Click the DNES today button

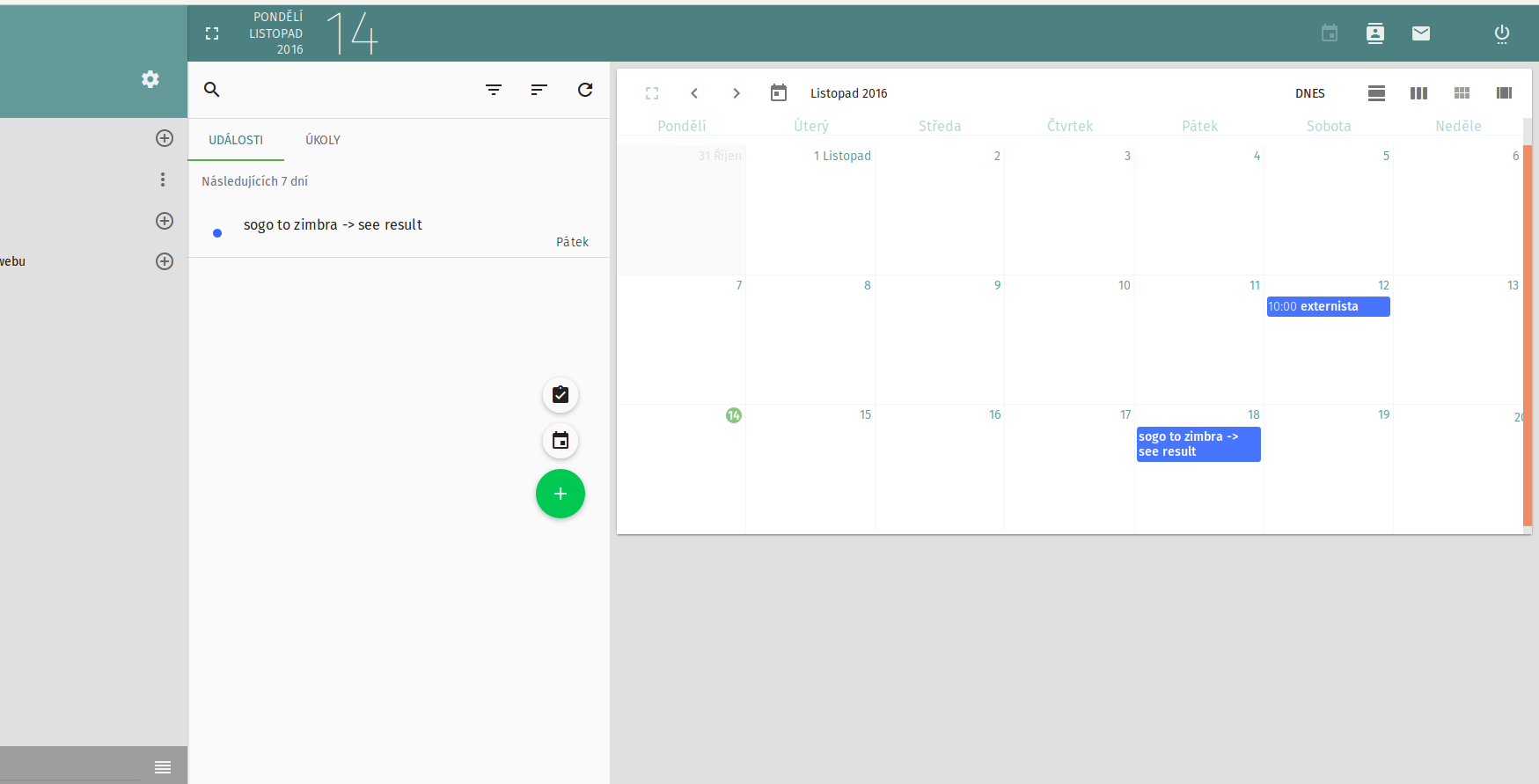click(x=1309, y=93)
